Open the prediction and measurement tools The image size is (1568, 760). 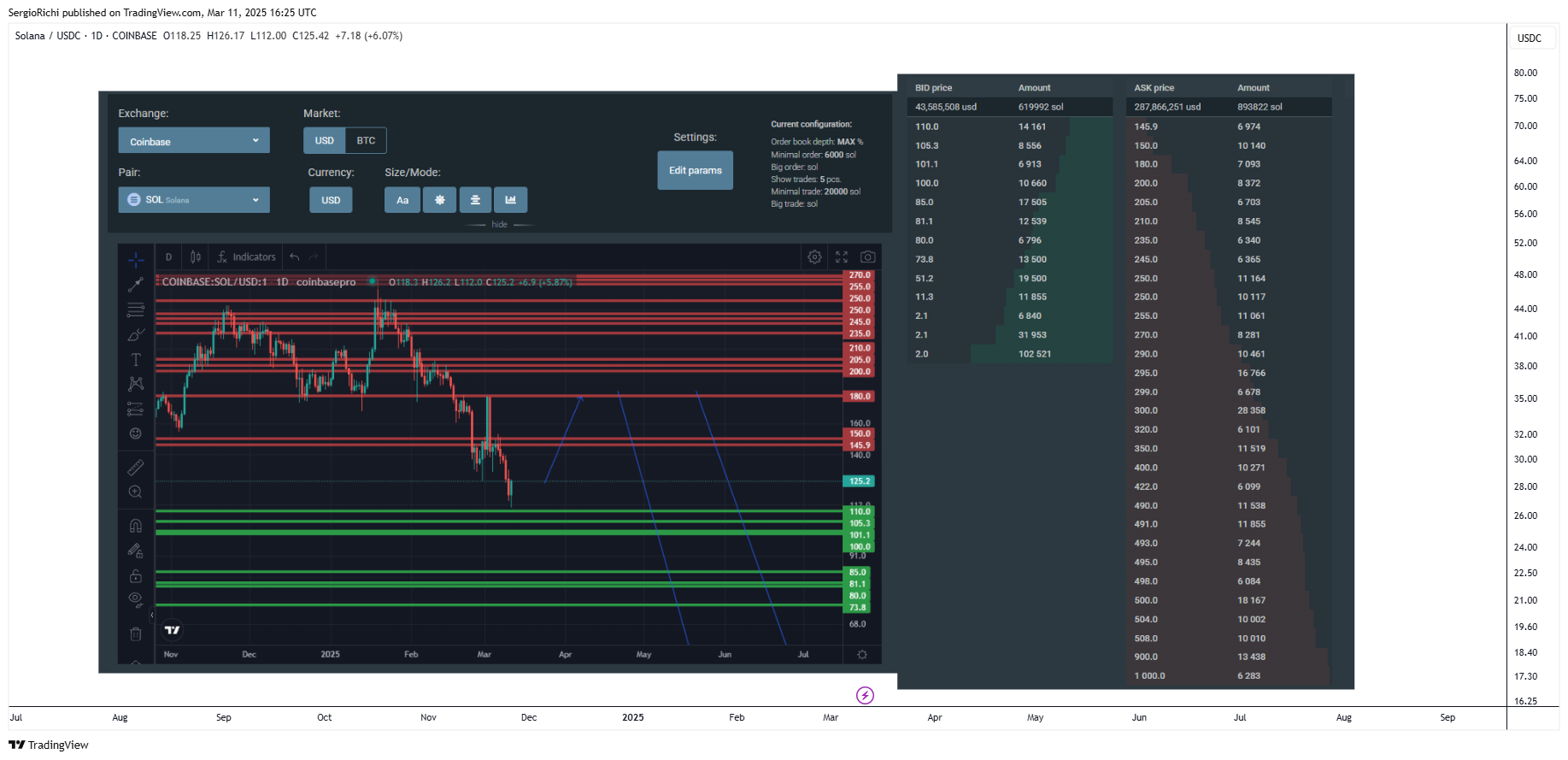(x=136, y=409)
